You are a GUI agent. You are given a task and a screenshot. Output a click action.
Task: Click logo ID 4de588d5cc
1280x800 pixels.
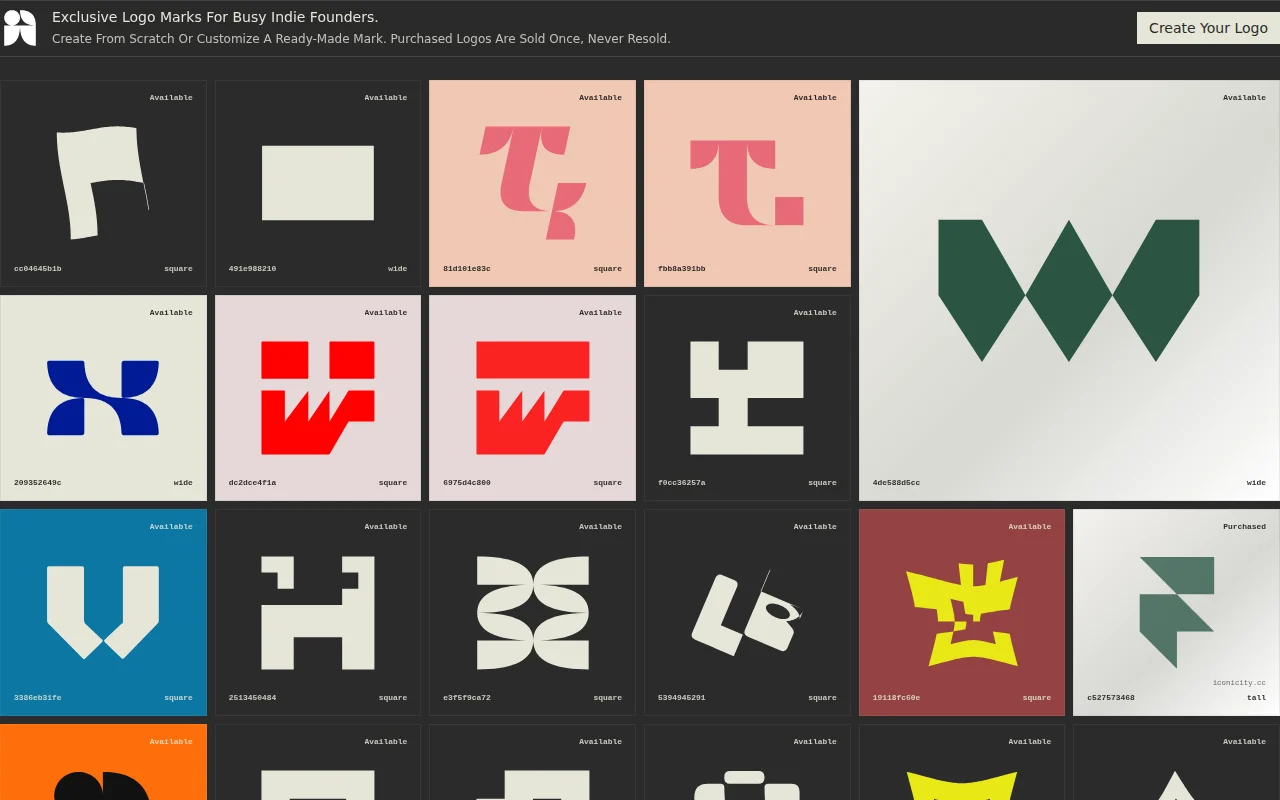pos(896,483)
